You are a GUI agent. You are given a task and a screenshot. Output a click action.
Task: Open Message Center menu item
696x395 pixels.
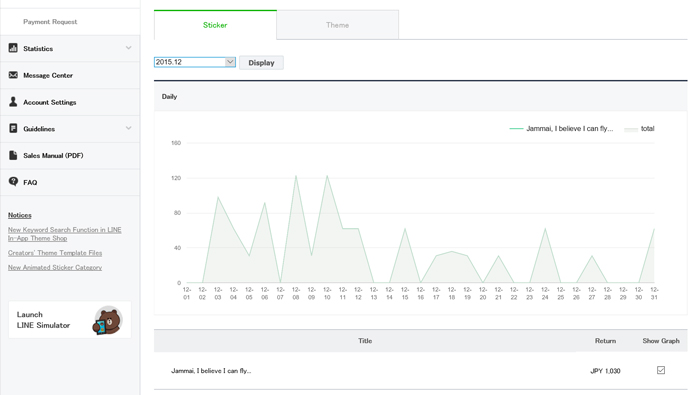pos(70,75)
